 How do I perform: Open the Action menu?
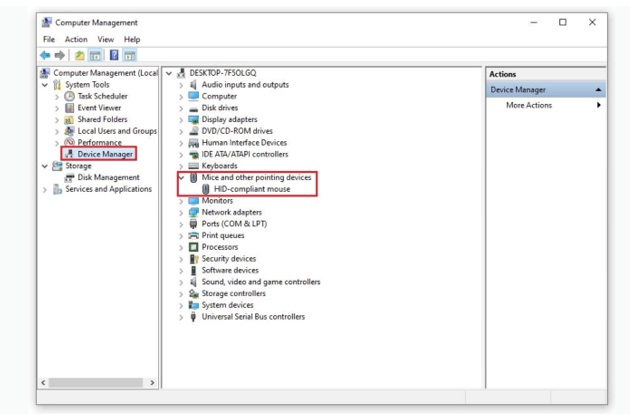76,39
